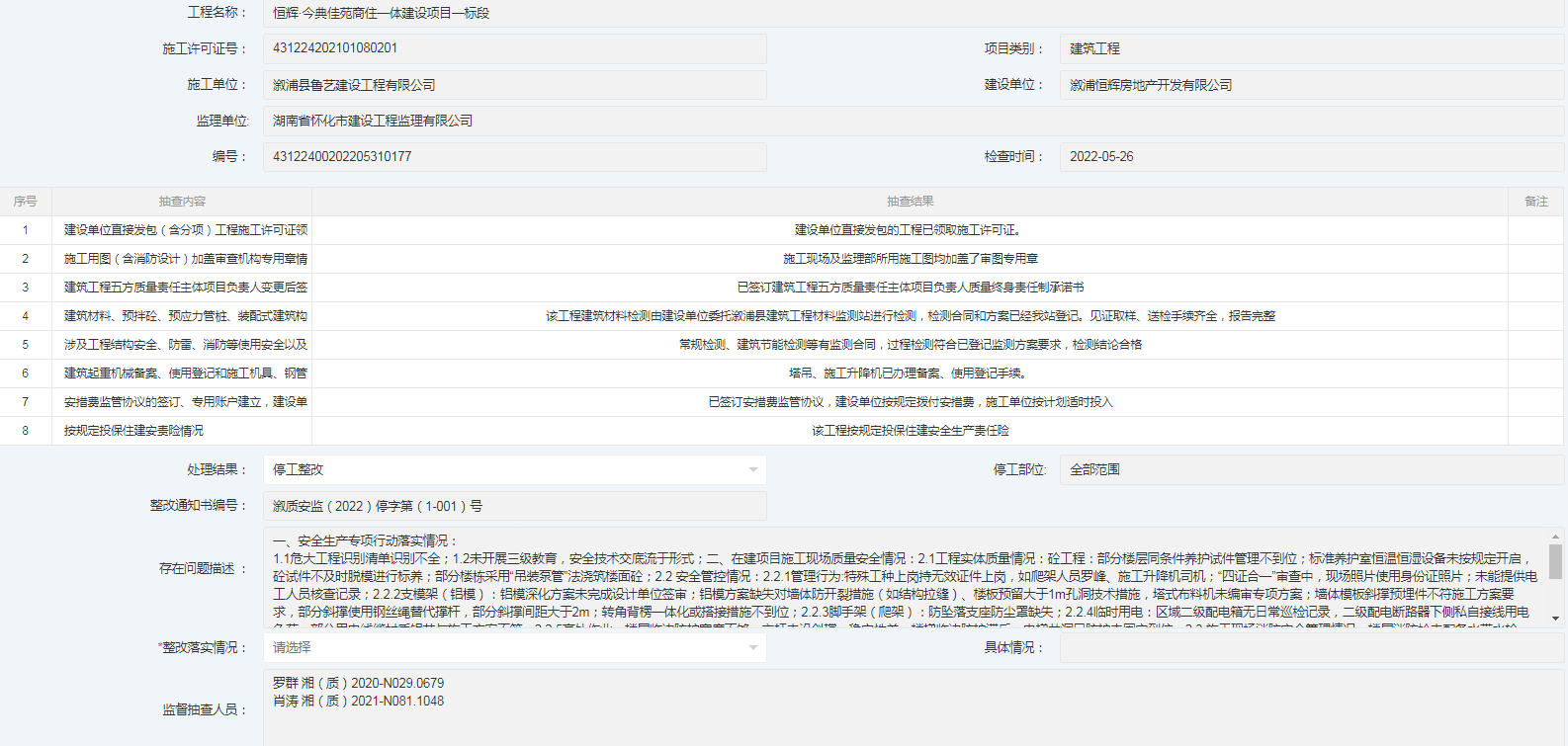
Task: Click the 停工部位 field 全部范围
Action: coord(1312,470)
